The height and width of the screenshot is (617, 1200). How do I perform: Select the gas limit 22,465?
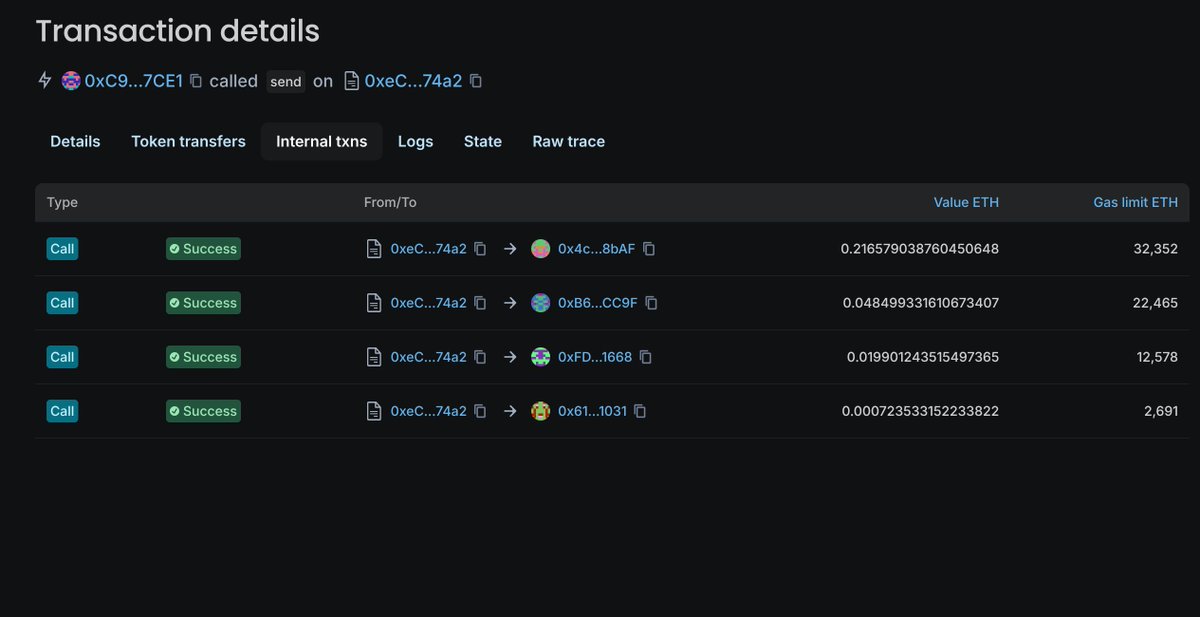[x=1155, y=303]
